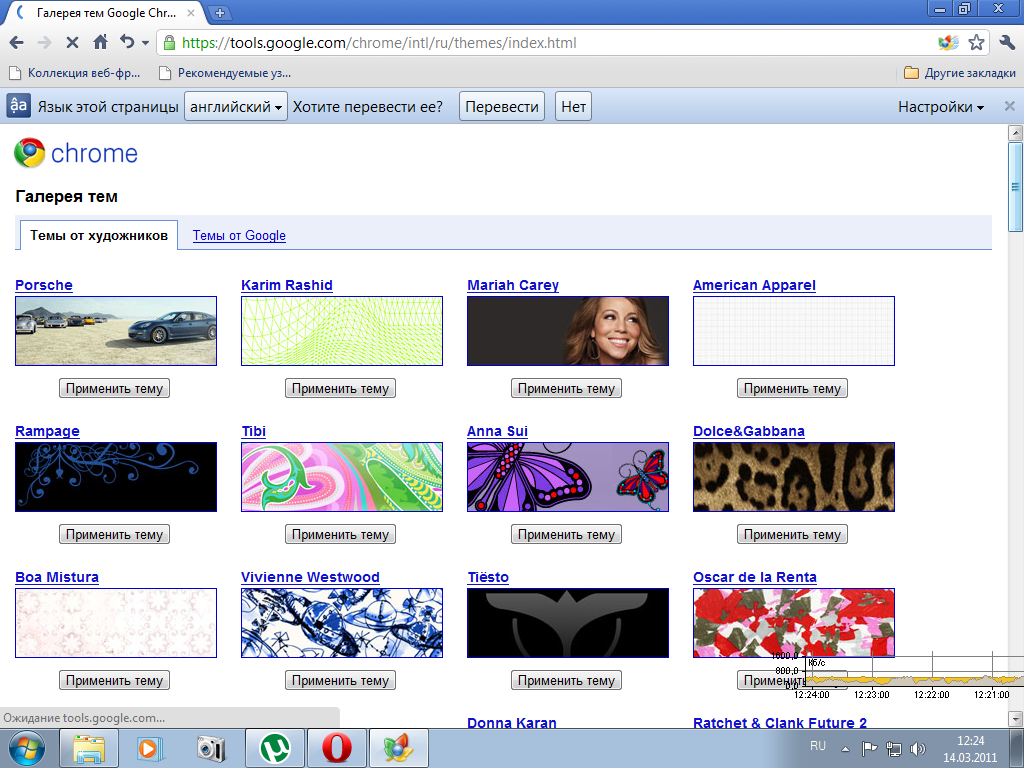Stop page loading with the X icon
The width and height of the screenshot is (1024, 768).
(x=72, y=43)
